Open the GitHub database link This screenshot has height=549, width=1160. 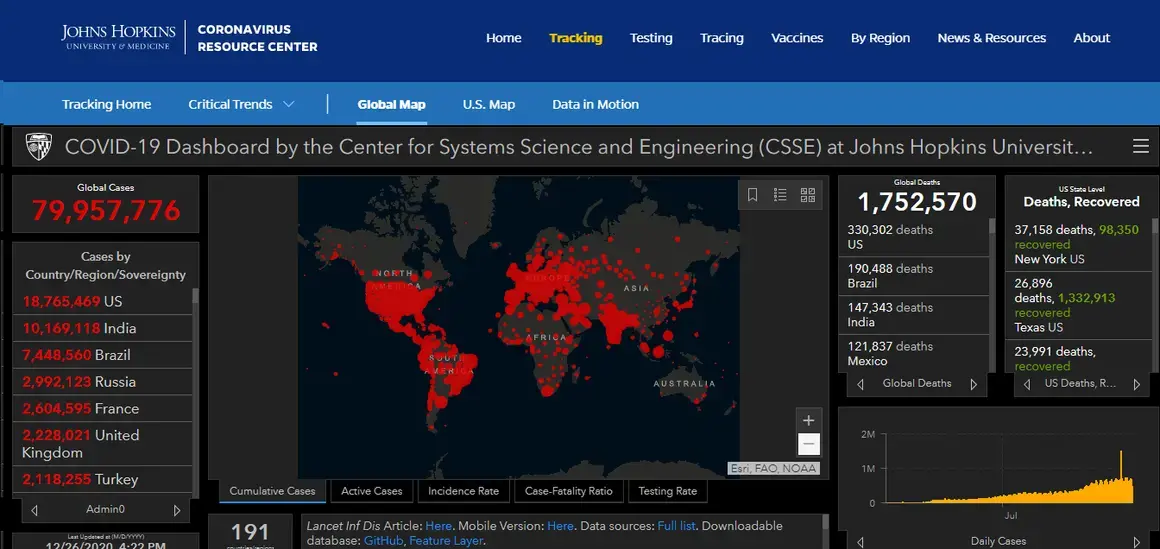(383, 541)
